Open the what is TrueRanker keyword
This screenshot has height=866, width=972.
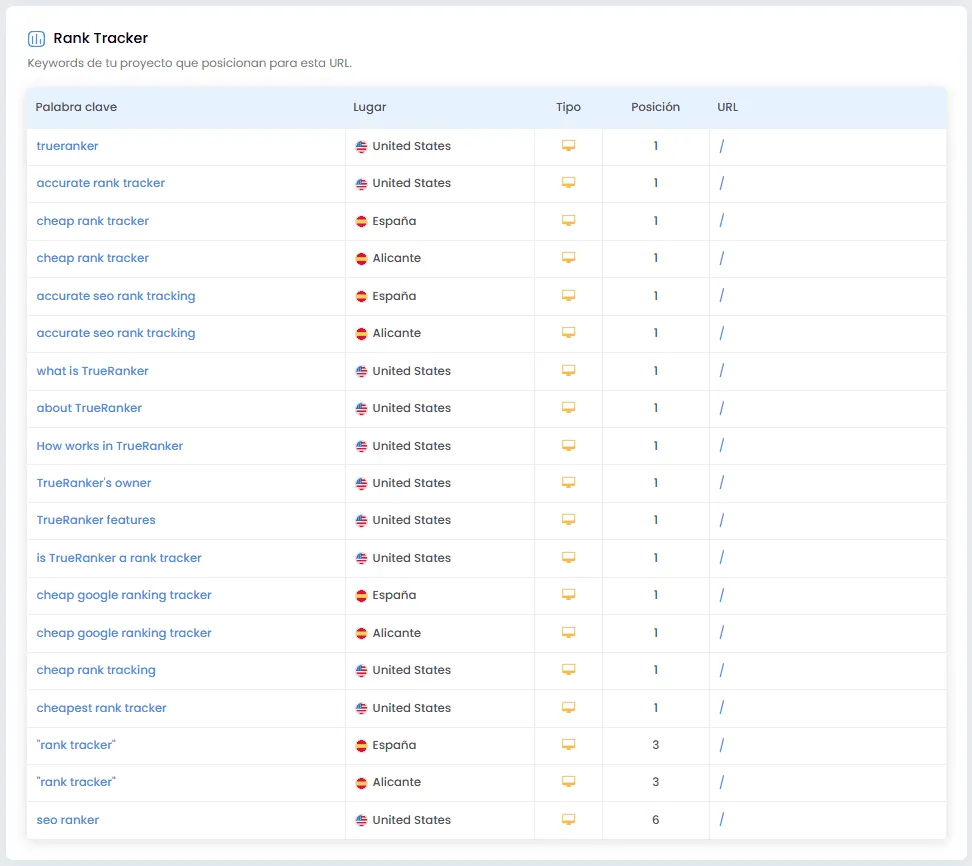click(x=92, y=371)
